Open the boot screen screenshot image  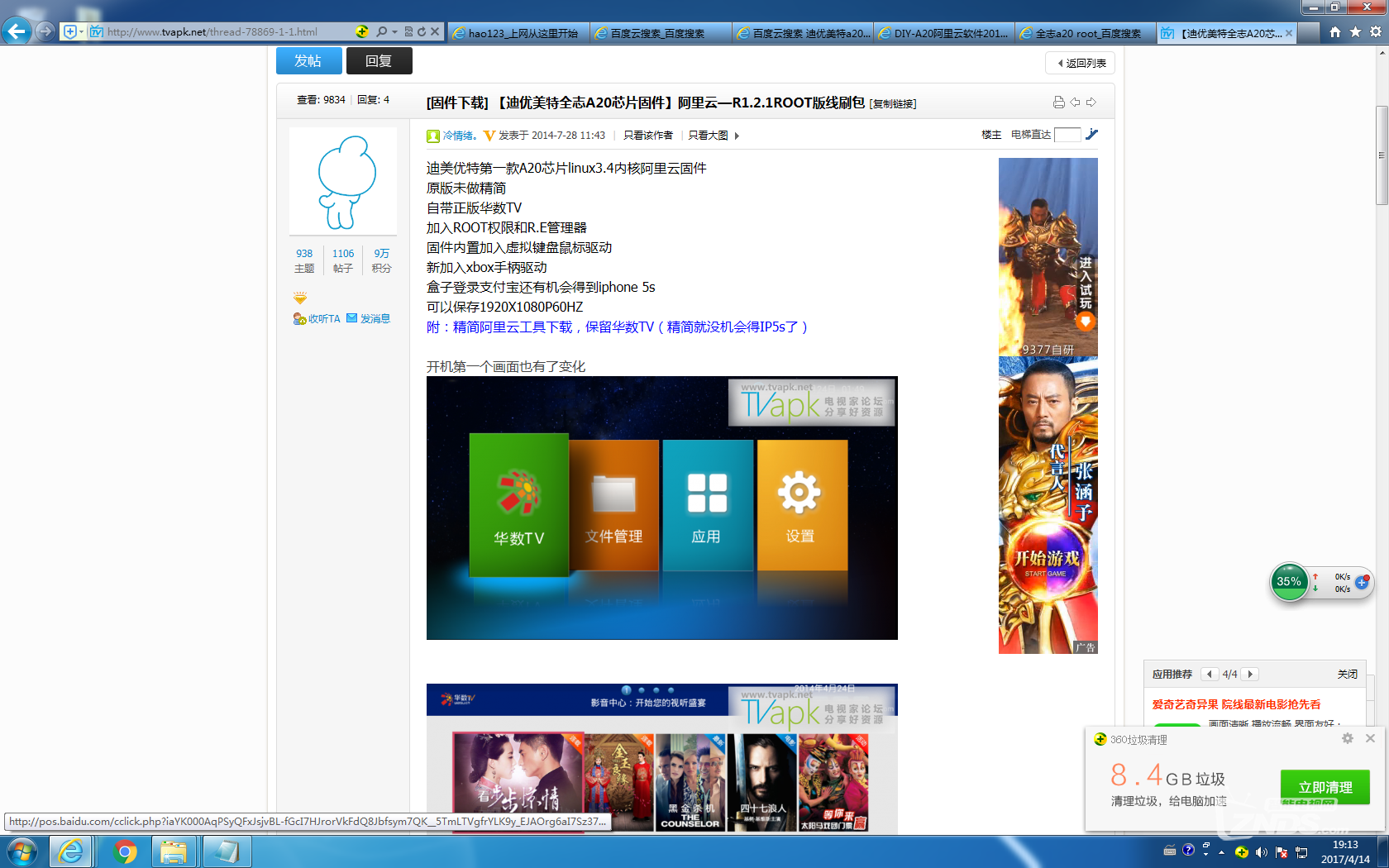pyautogui.click(x=662, y=508)
